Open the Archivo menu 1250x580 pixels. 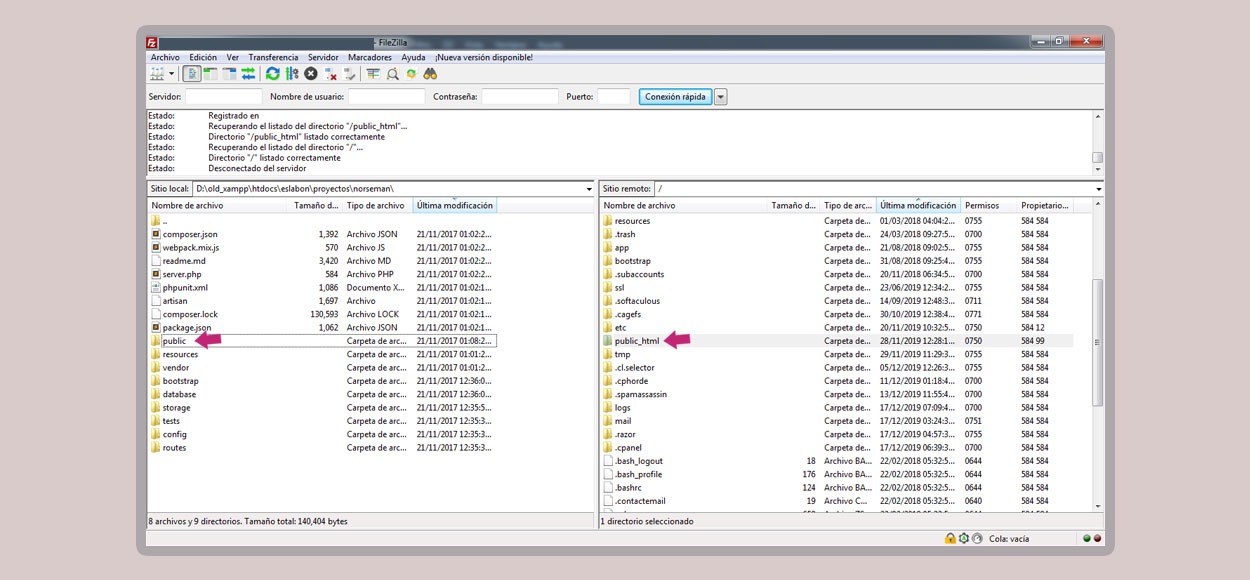tap(165, 57)
